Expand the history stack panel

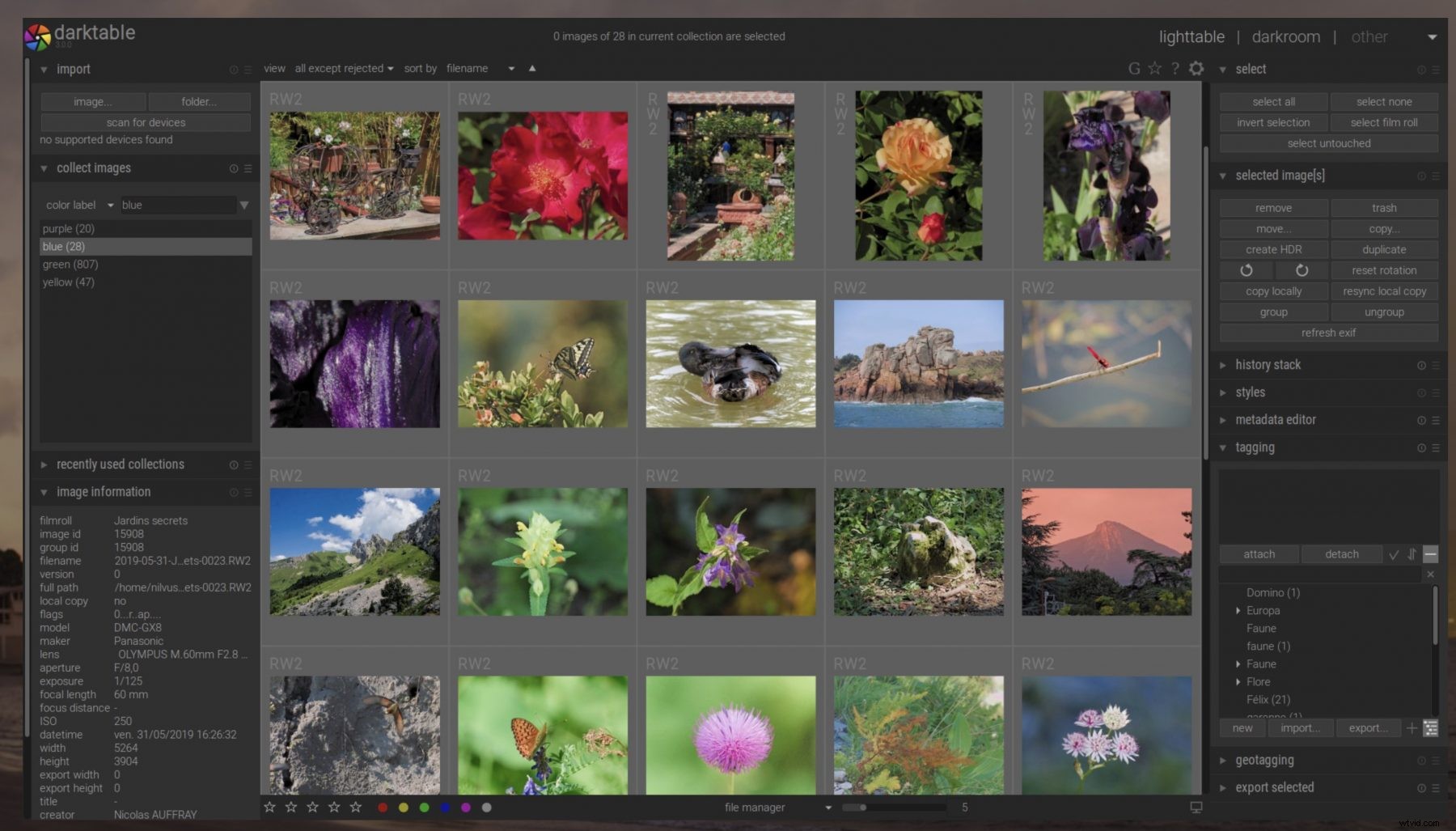coord(1268,364)
